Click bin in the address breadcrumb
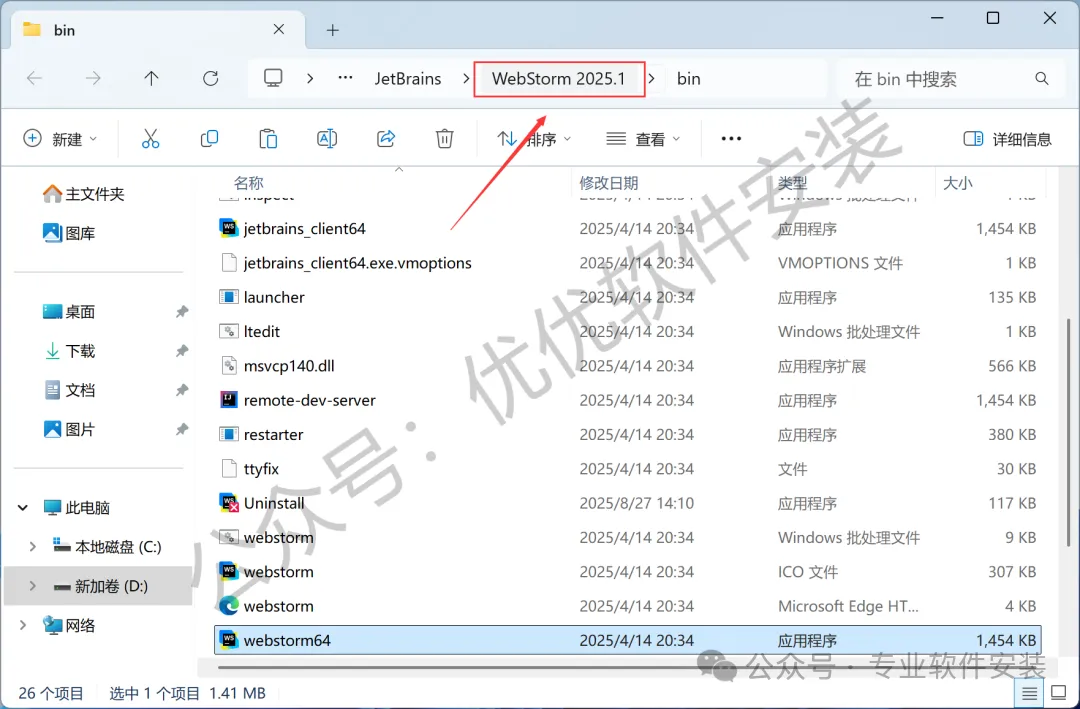1080x709 pixels. pyautogui.click(x=689, y=79)
